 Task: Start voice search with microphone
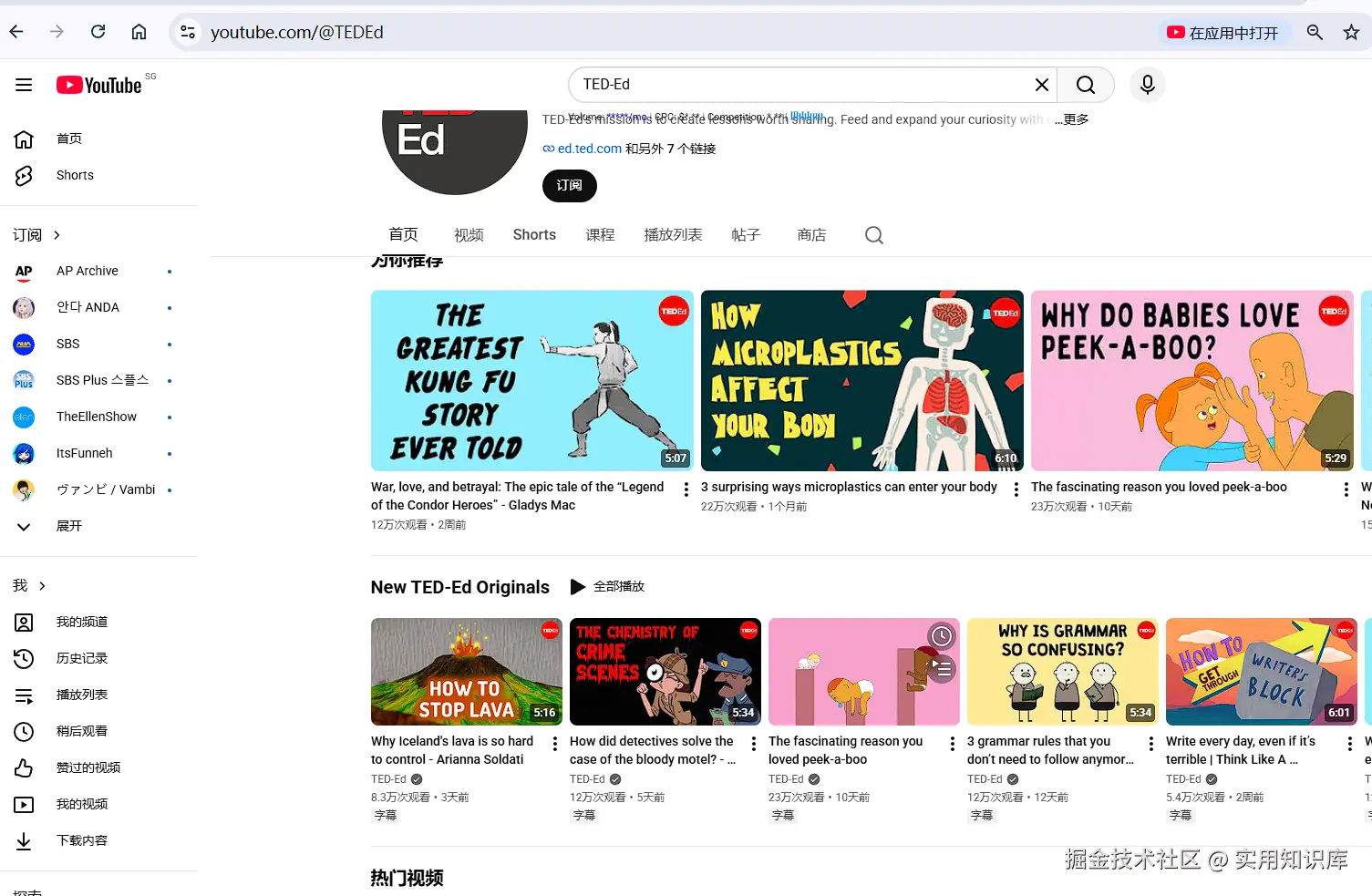(1148, 85)
